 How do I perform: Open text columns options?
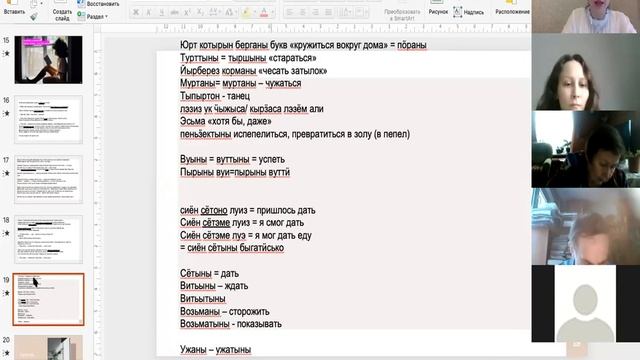[x=345, y=13]
